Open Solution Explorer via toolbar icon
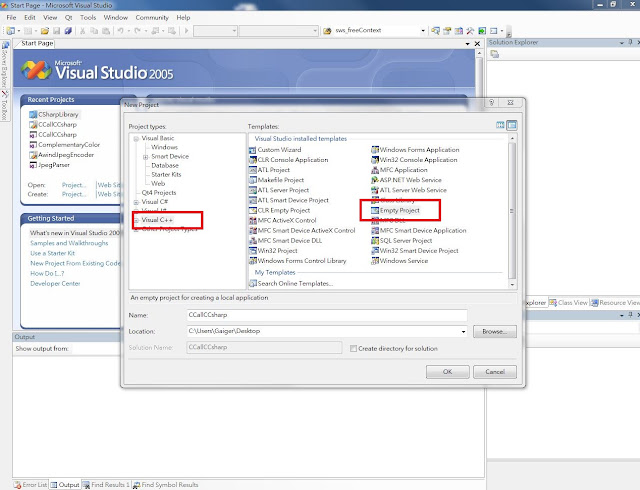Screen dimensions: 640x490 click(x=436, y=31)
